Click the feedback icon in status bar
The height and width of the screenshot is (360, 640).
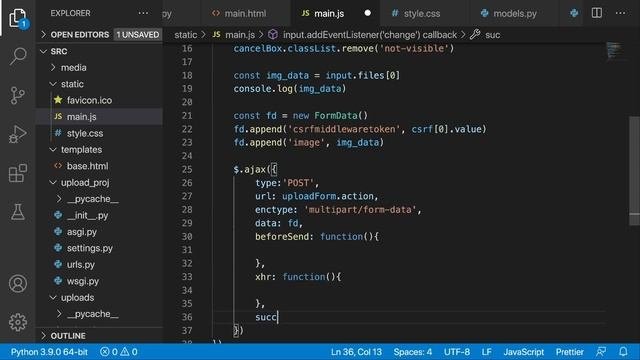click(x=601, y=351)
